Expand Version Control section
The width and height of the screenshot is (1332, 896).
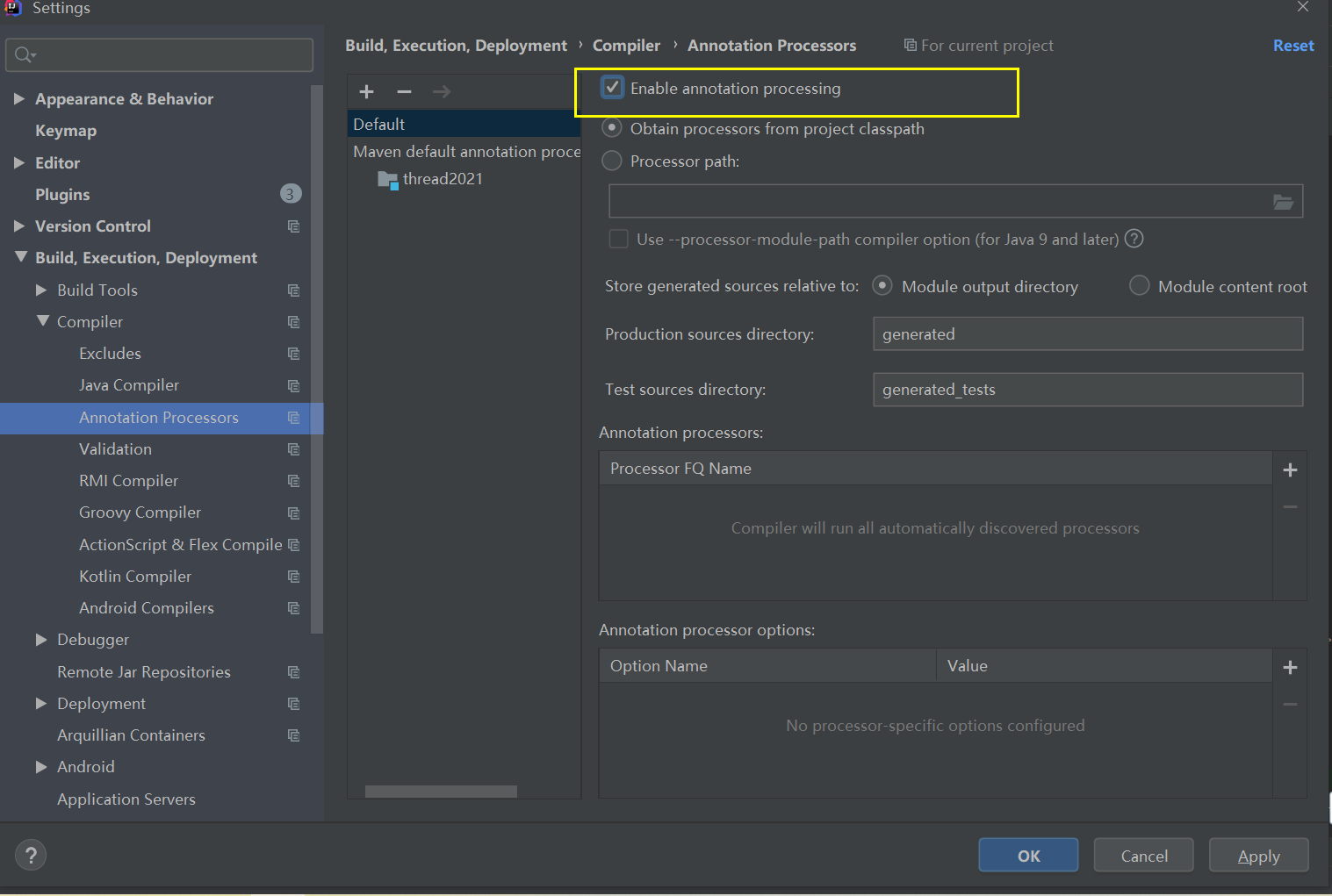click(19, 226)
